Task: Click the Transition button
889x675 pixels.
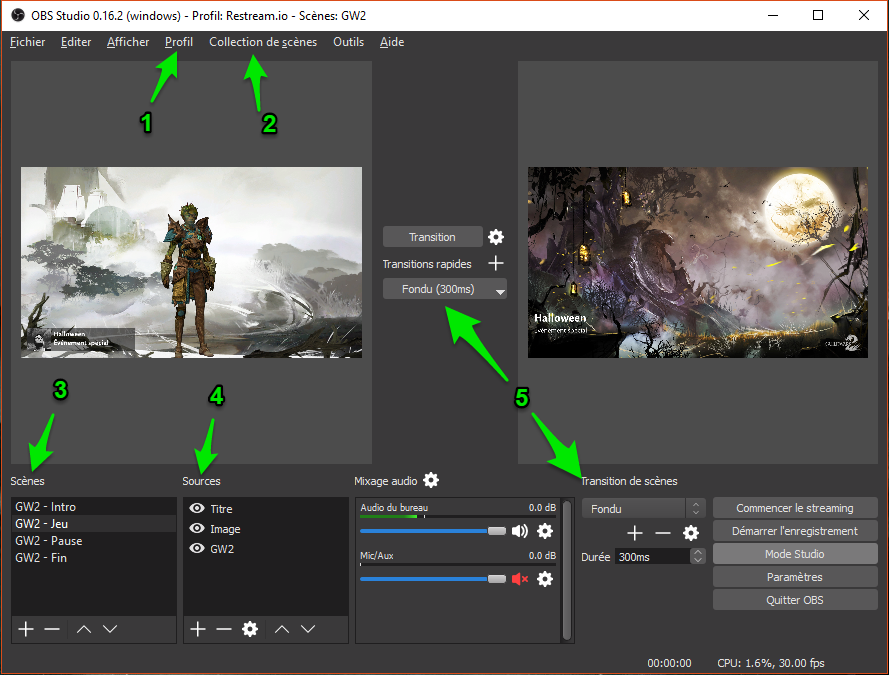Action: [x=433, y=237]
